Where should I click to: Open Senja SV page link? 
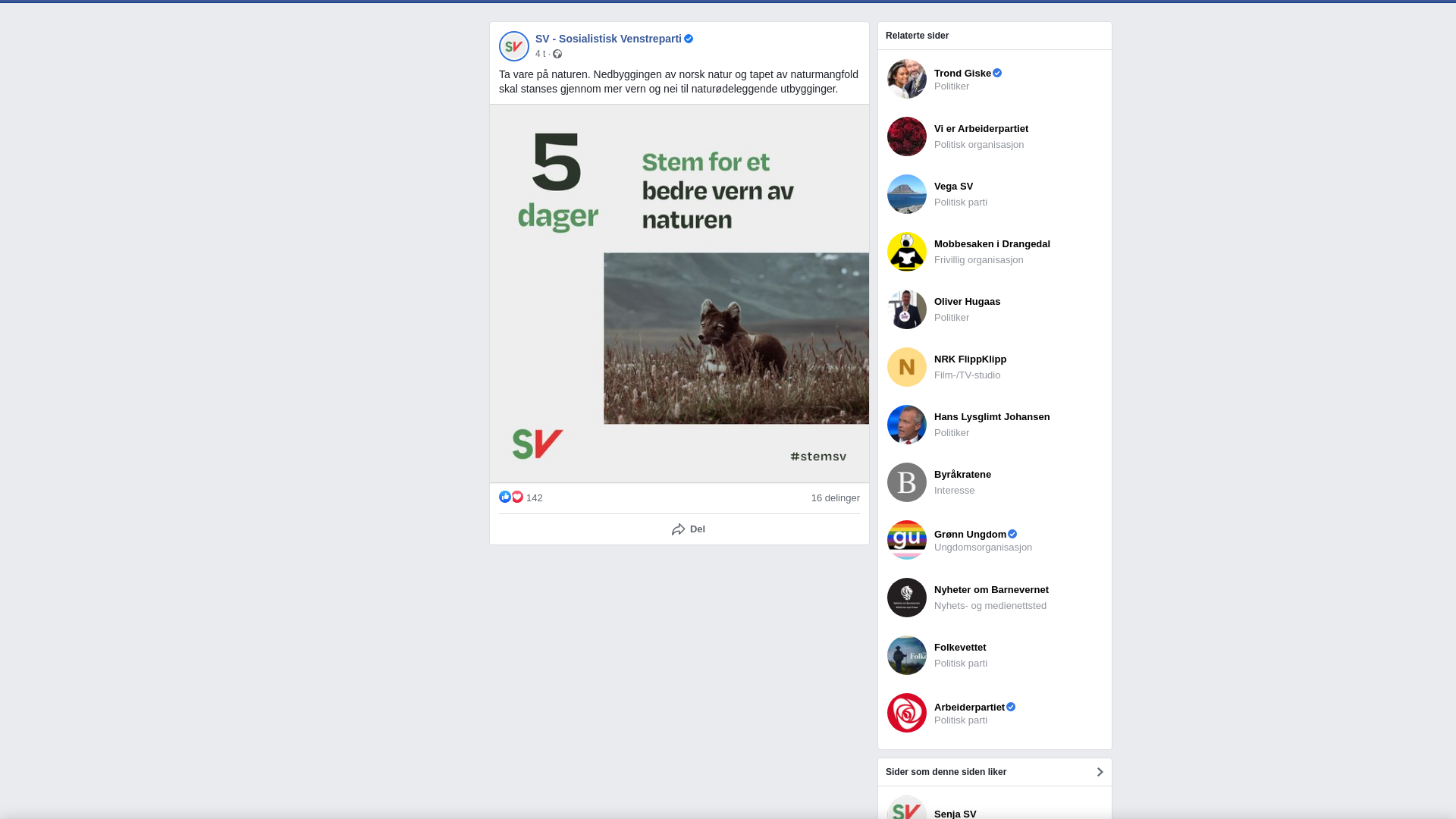[x=955, y=814]
